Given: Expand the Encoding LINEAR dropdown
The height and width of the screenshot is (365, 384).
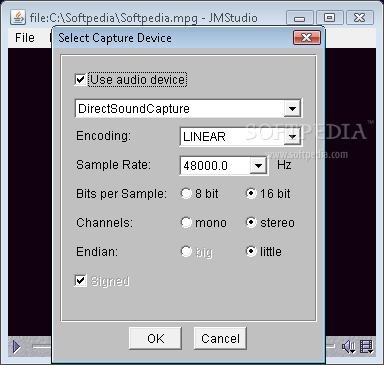Looking at the screenshot, I should (x=292, y=137).
